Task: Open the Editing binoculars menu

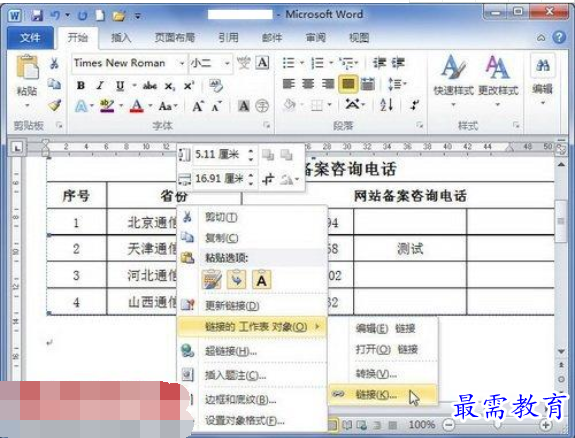Action: tap(542, 79)
